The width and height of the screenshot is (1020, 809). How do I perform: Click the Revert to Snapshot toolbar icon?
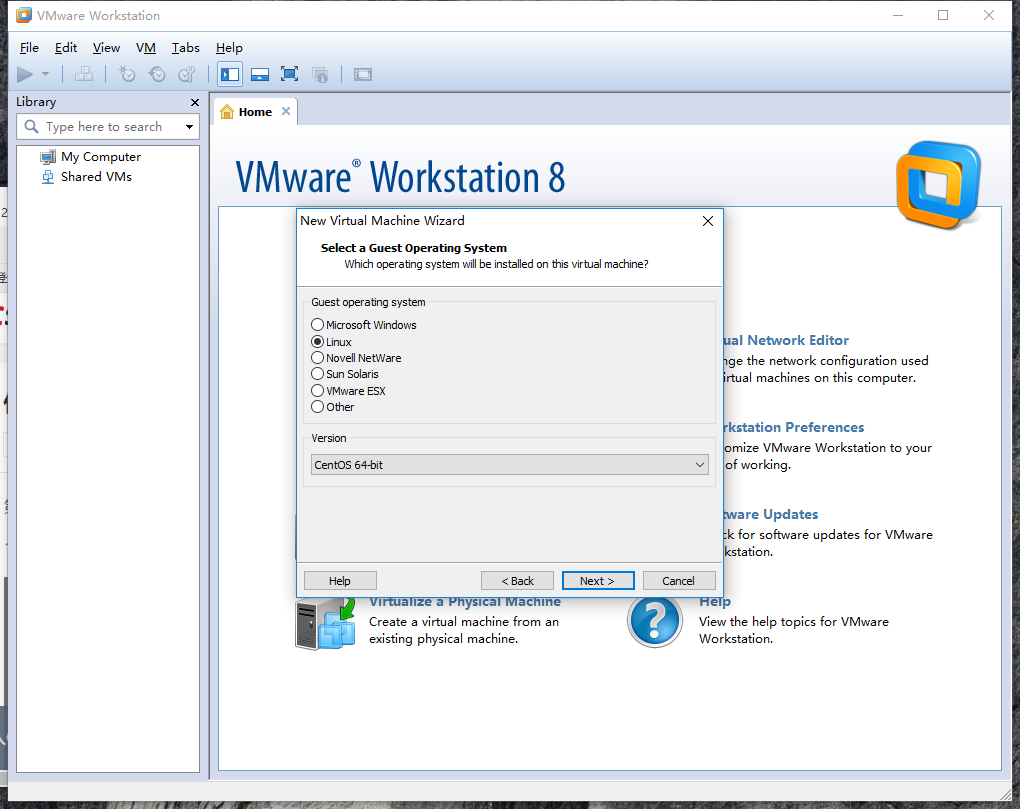157,75
